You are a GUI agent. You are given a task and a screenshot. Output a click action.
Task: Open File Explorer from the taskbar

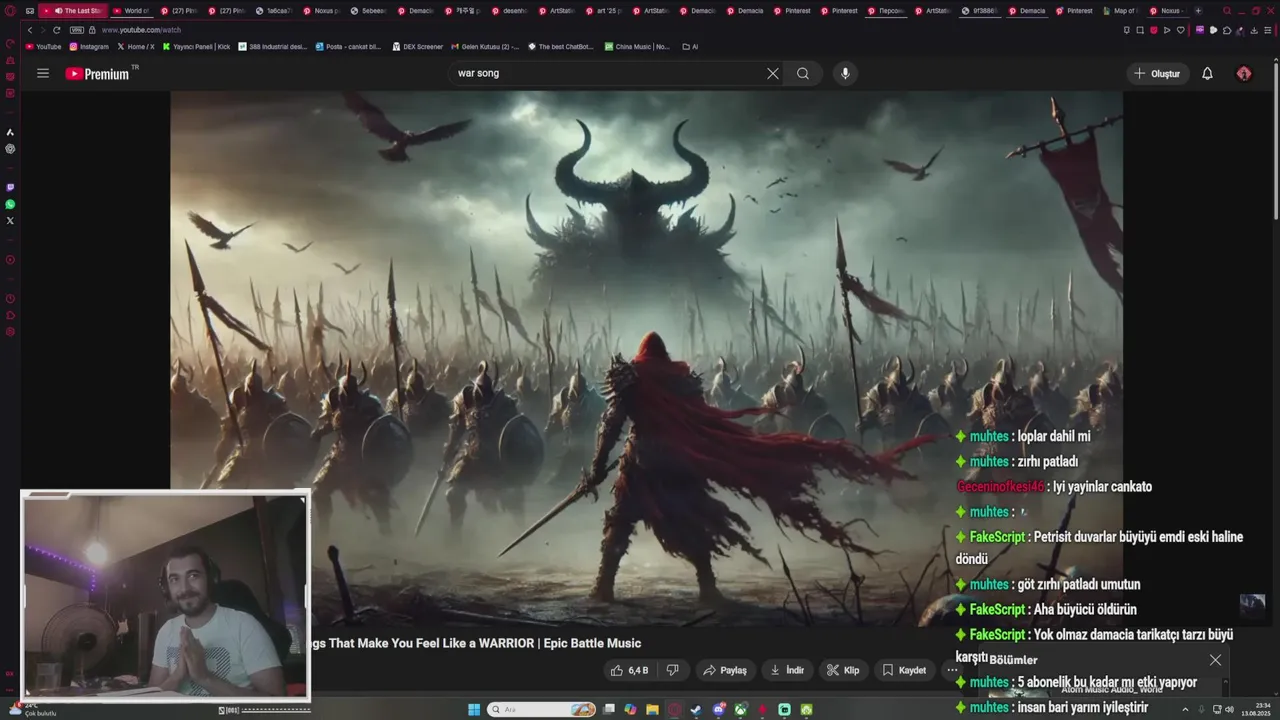click(x=652, y=710)
